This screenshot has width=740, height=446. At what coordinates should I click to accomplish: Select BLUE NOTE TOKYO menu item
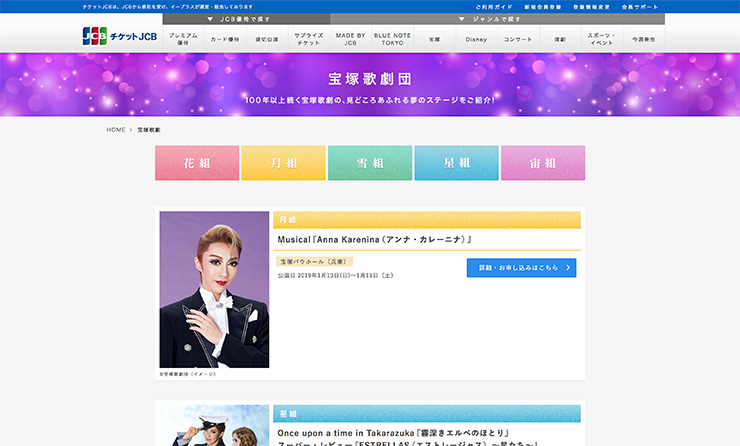pos(392,39)
